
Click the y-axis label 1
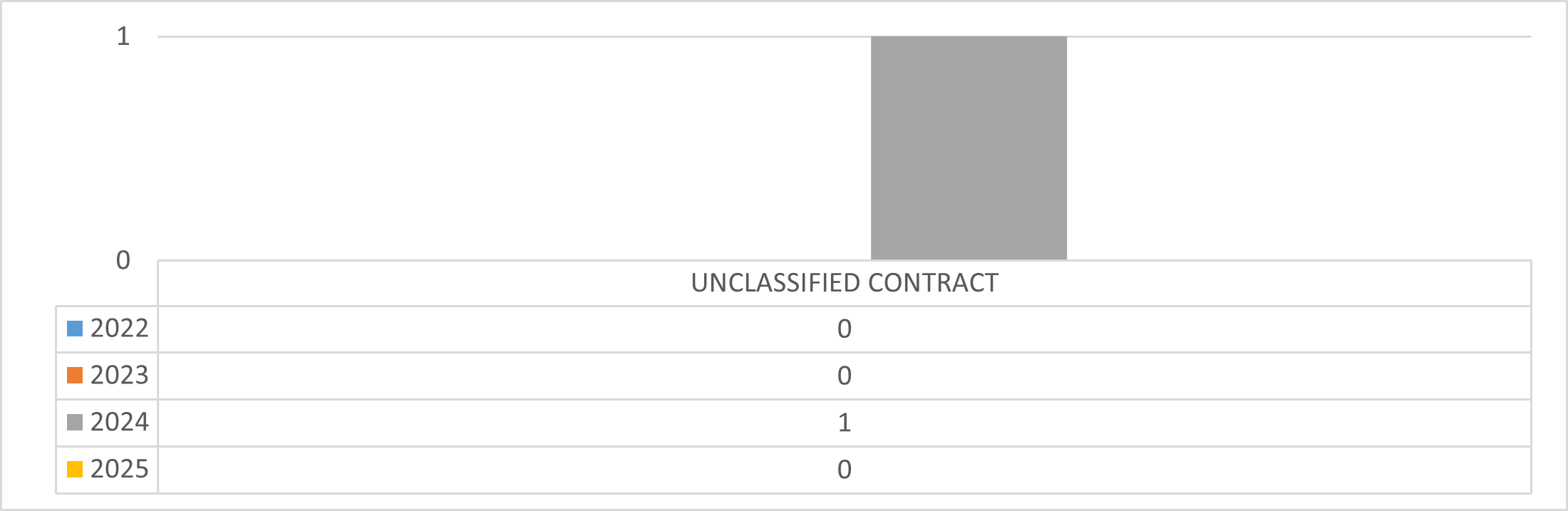click(123, 36)
